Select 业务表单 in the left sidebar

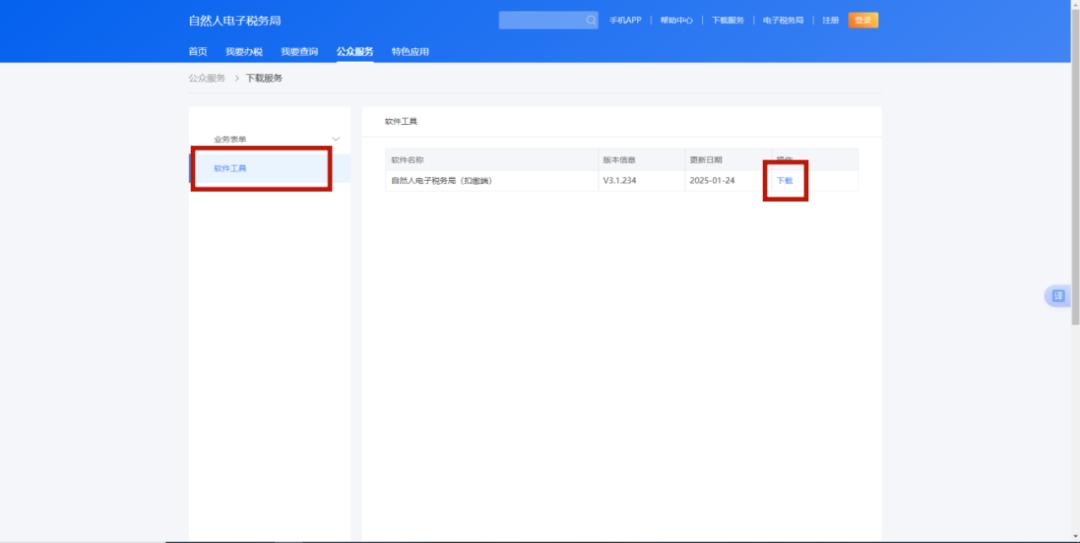[230, 139]
